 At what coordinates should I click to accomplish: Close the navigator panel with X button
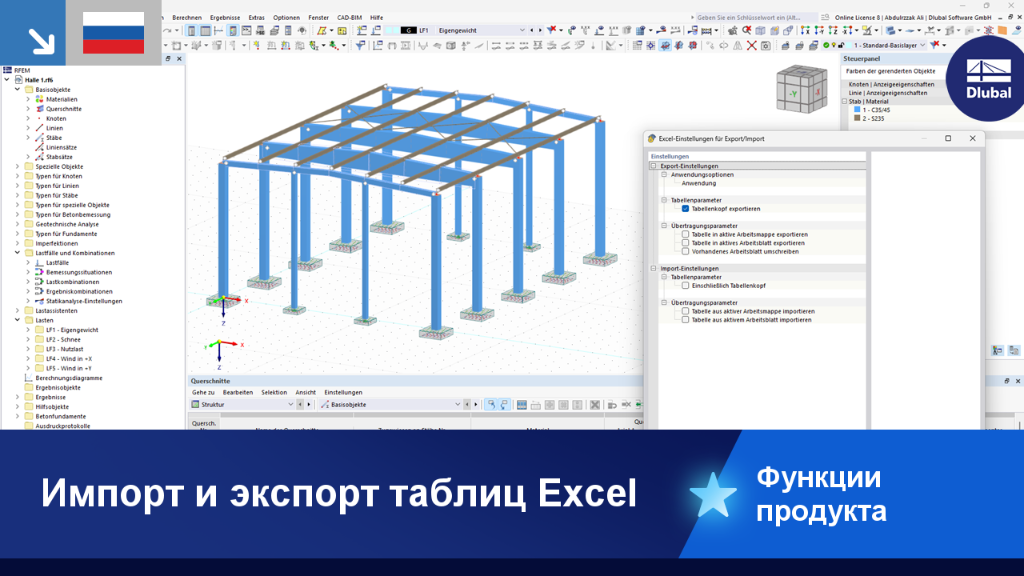(180, 59)
